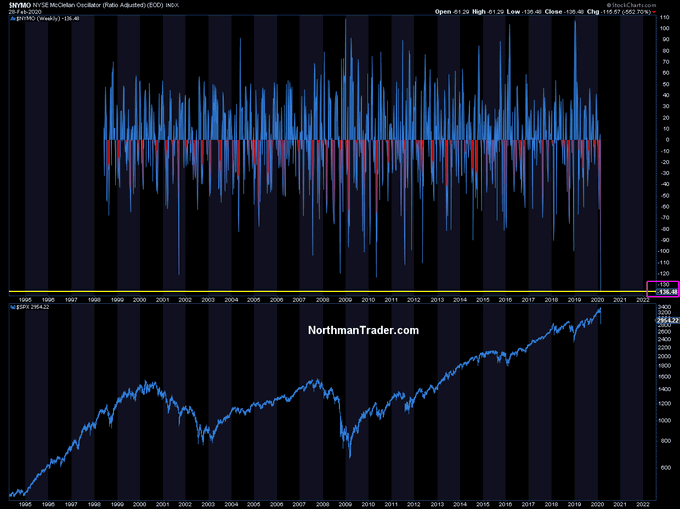Open the StockCharts.com credit link
The width and height of the screenshot is (680, 509).
coord(631,5)
